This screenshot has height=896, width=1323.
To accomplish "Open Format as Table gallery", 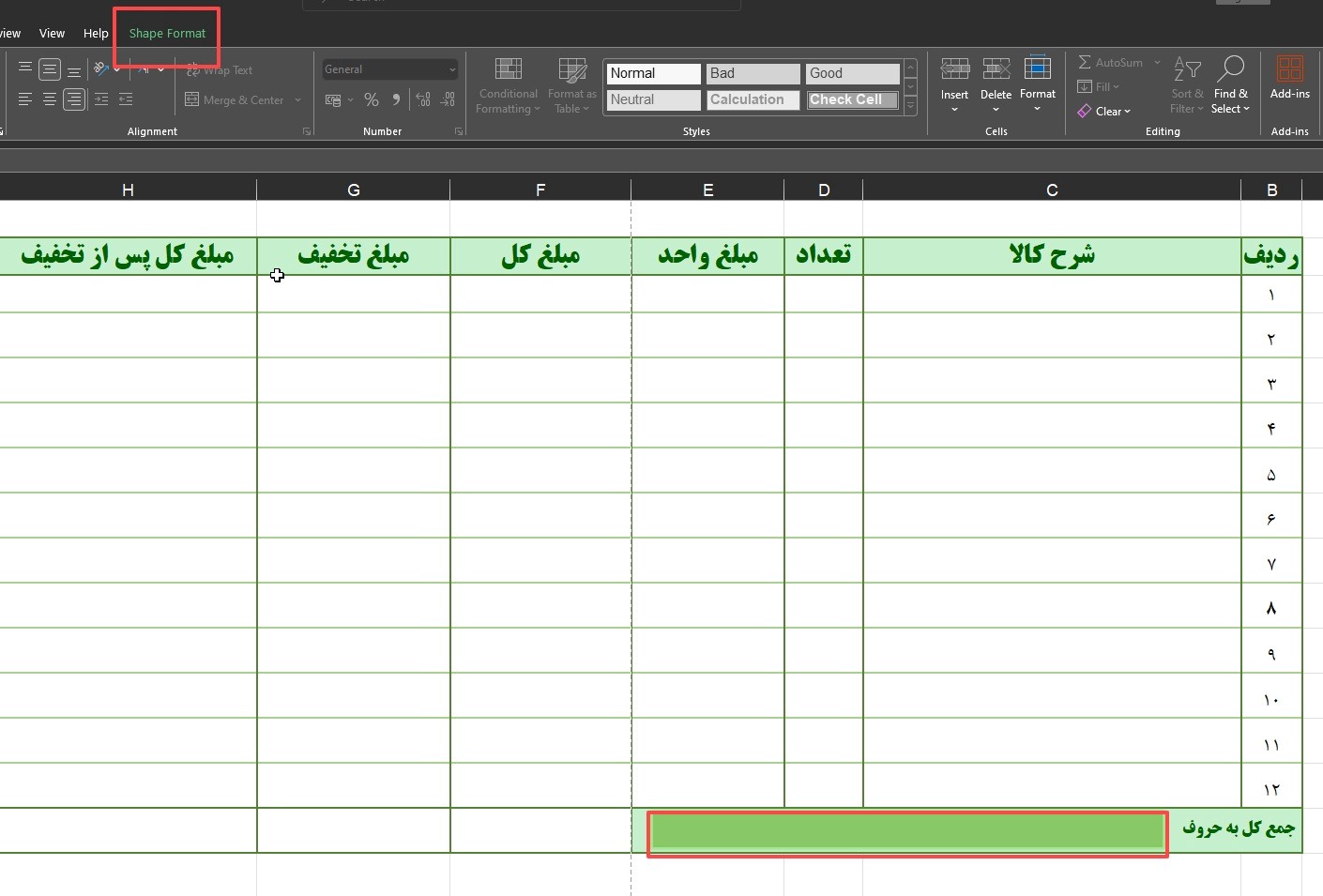I will [571, 85].
